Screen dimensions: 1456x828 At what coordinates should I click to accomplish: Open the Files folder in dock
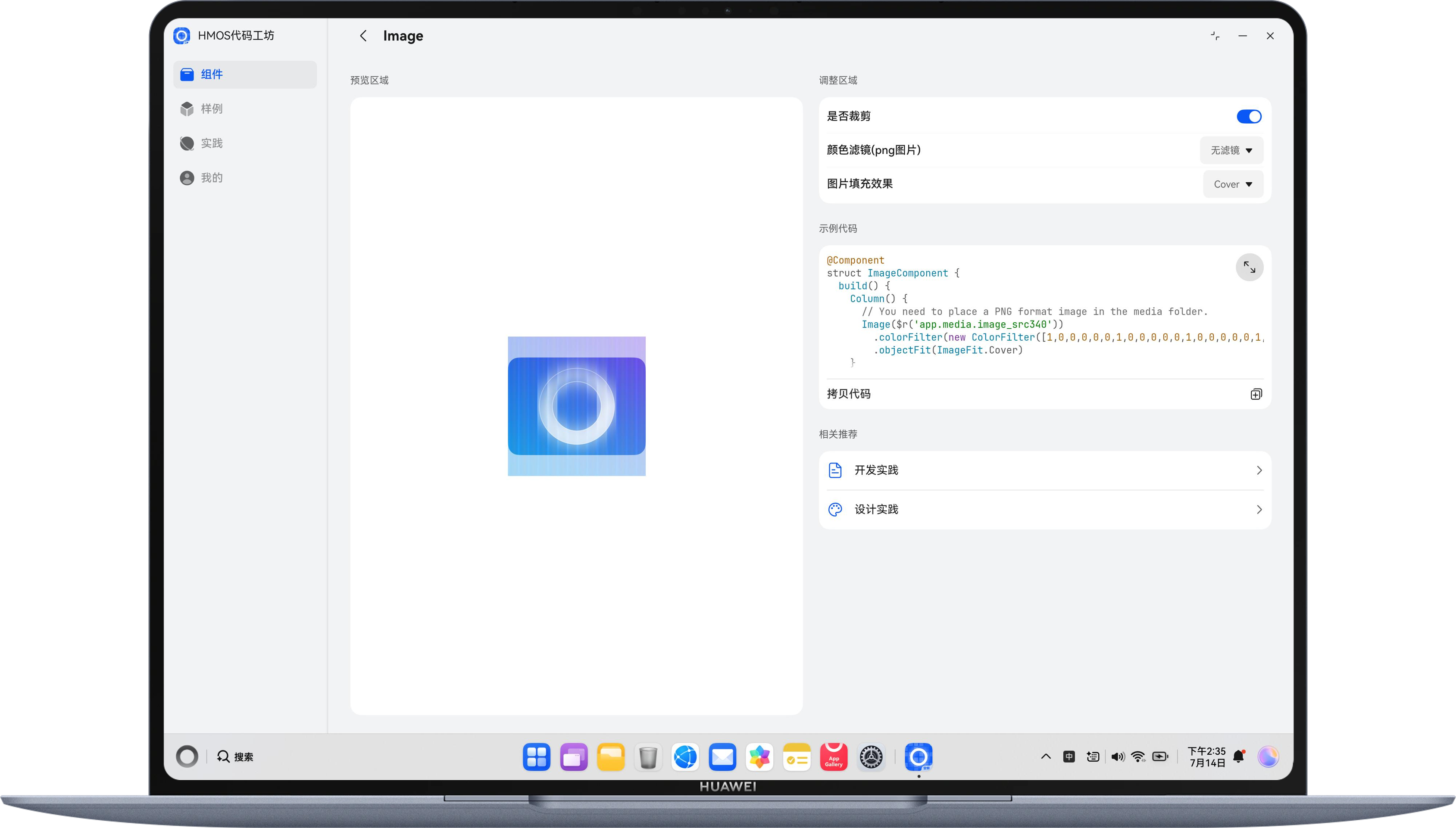pyautogui.click(x=611, y=757)
